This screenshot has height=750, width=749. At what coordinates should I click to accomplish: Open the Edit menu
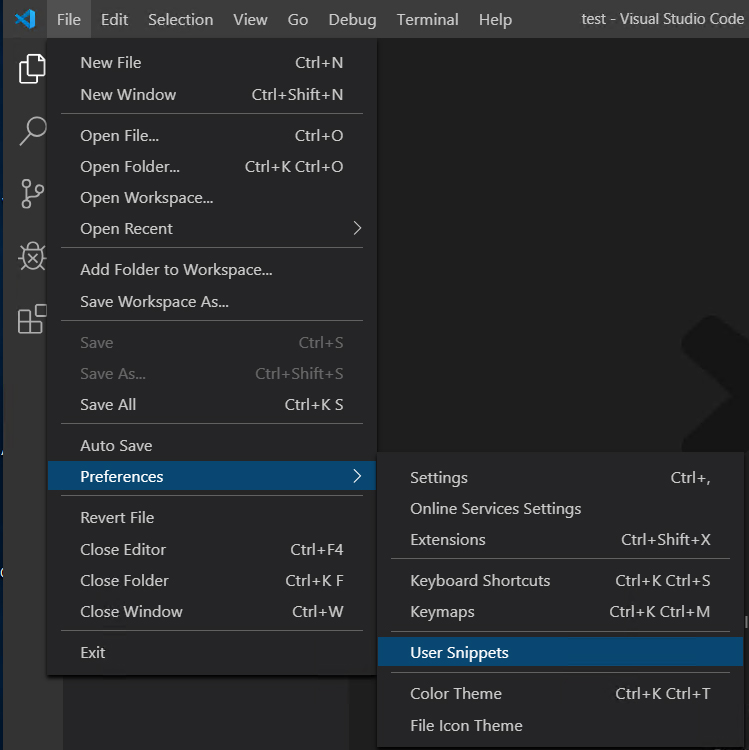point(114,20)
